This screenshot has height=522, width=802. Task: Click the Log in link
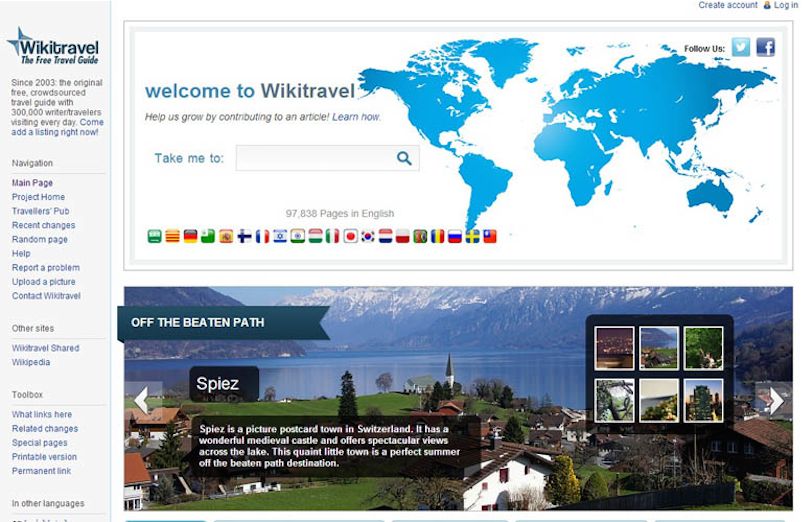pos(785,5)
